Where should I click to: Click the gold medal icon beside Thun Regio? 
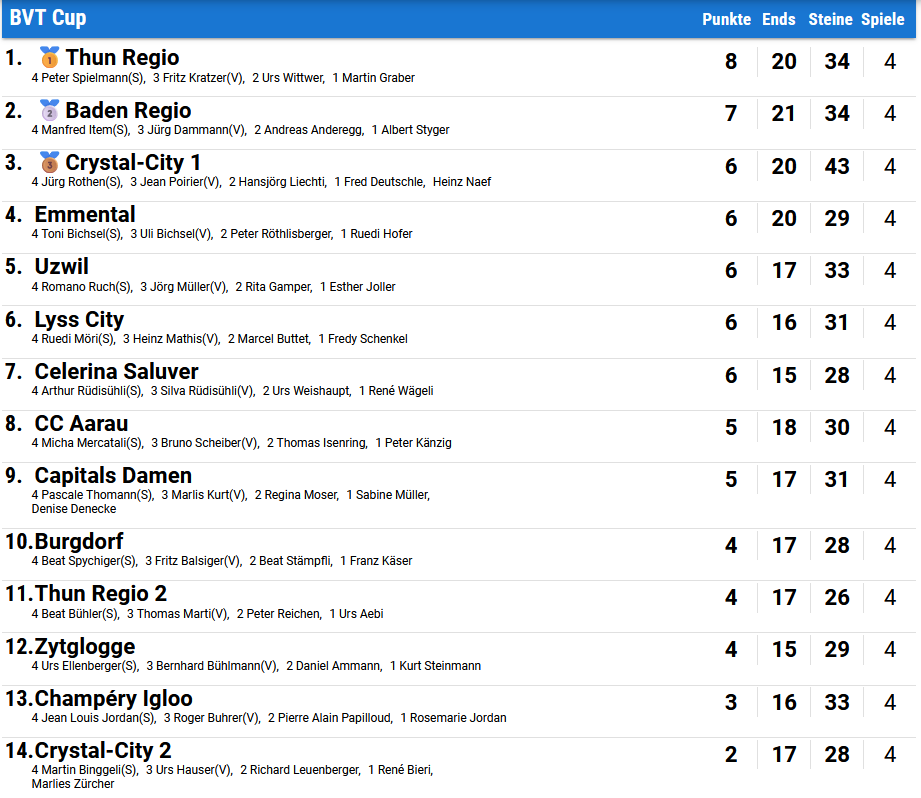(x=49, y=57)
